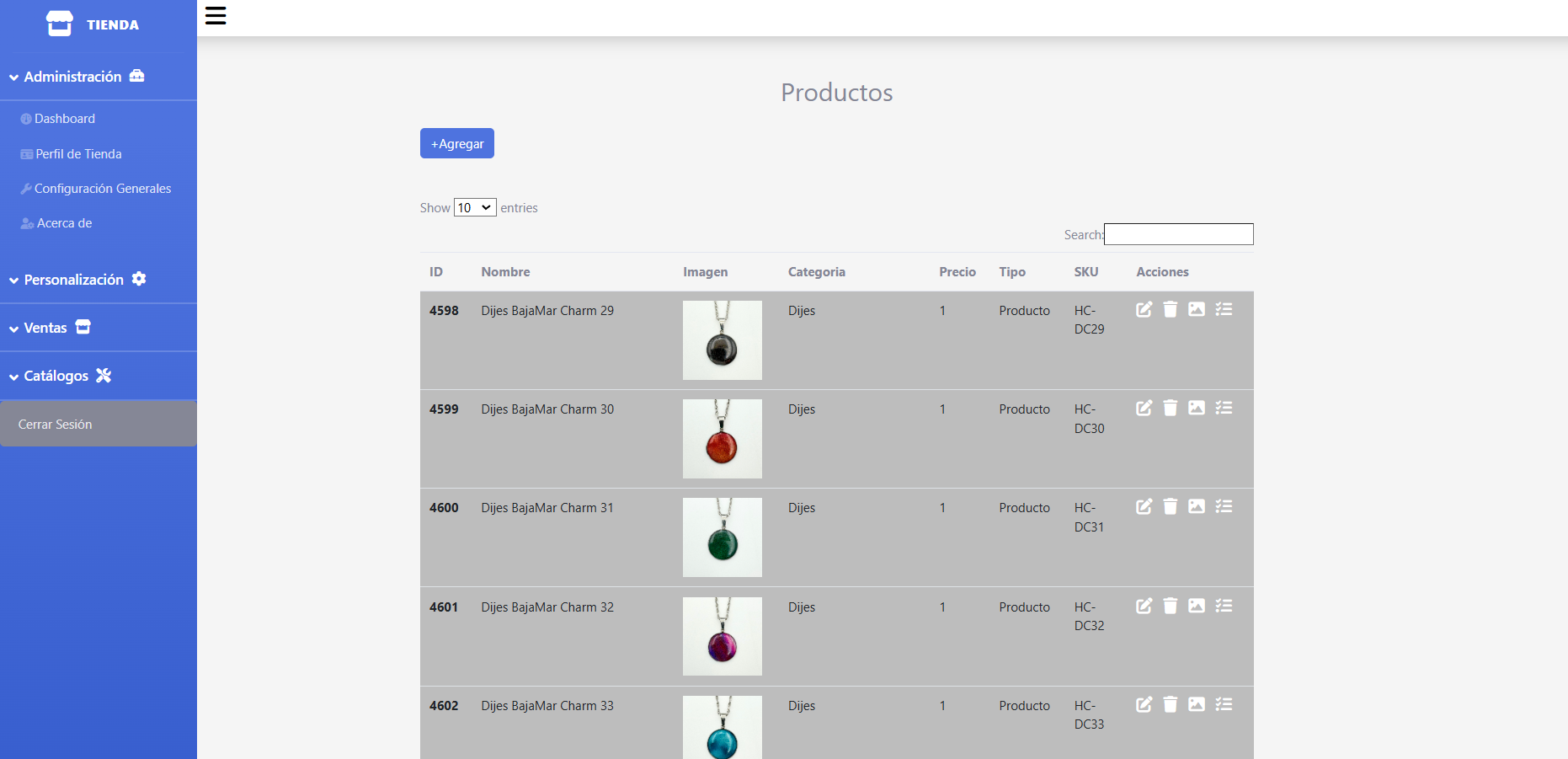
Task: Open the Show entries count dropdown
Action: pyautogui.click(x=475, y=207)
